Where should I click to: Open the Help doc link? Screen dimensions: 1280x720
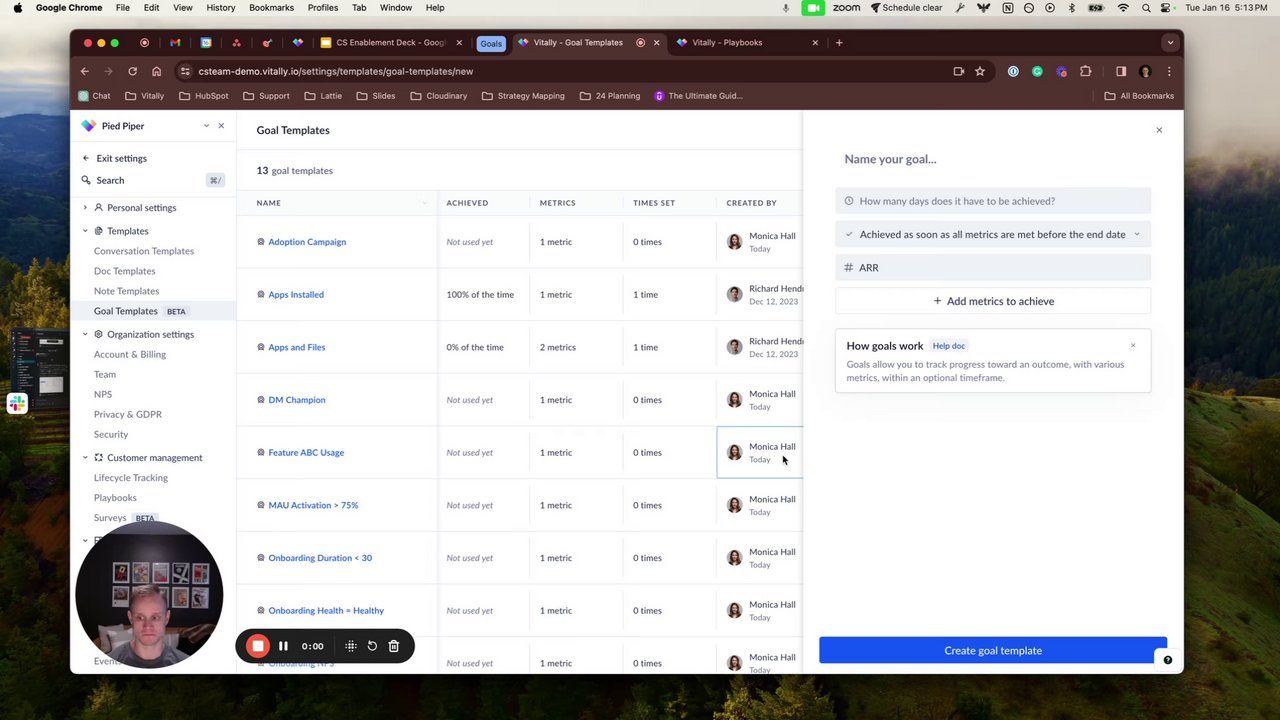point(949,346)
